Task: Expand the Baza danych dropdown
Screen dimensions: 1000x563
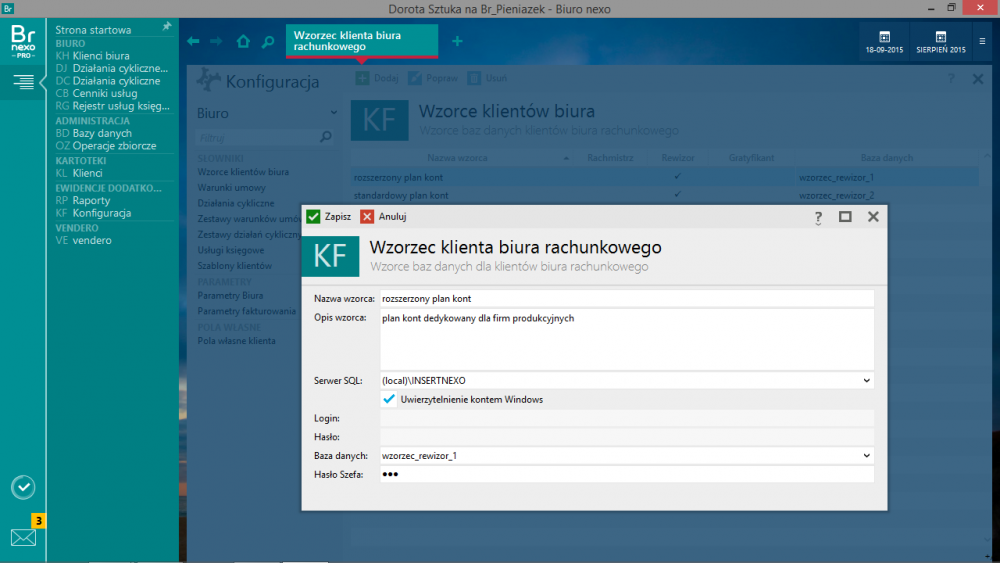Action: 866,455
